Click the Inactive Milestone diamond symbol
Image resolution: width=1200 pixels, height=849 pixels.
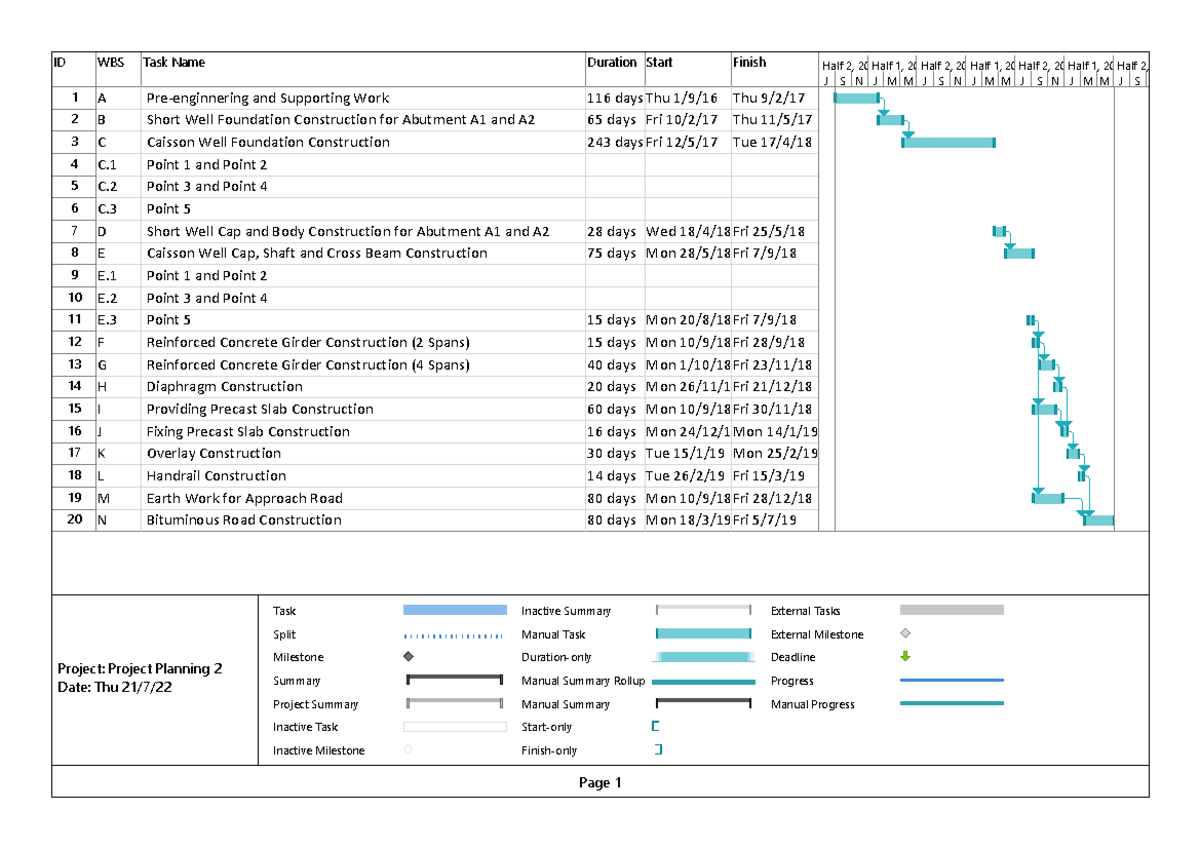tap(408, 750)
